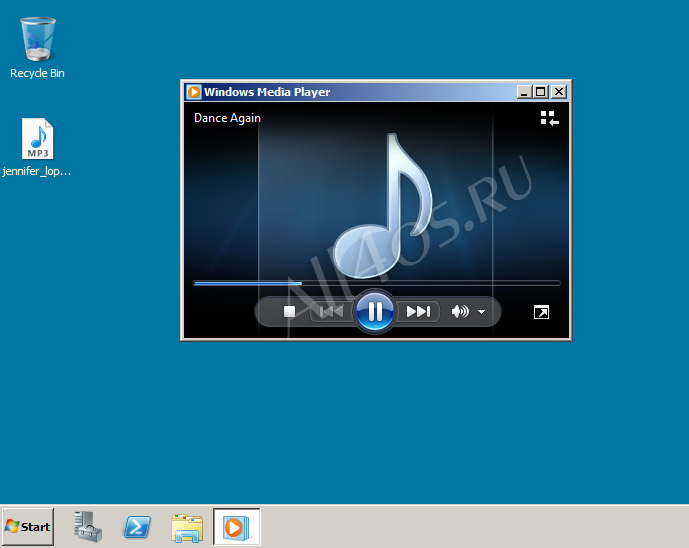Close the Windows Media Player window

pyautogui.click(x=558, y=92)
